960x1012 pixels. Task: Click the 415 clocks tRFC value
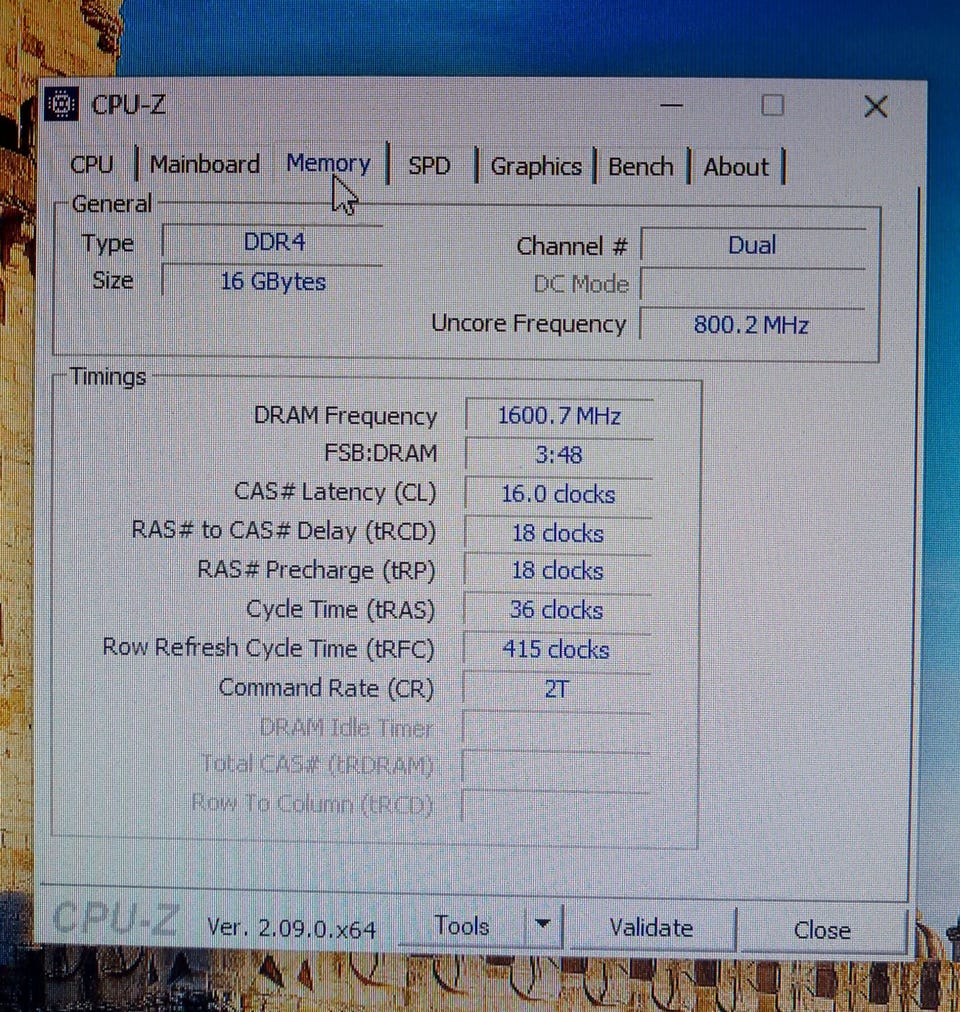556,649
